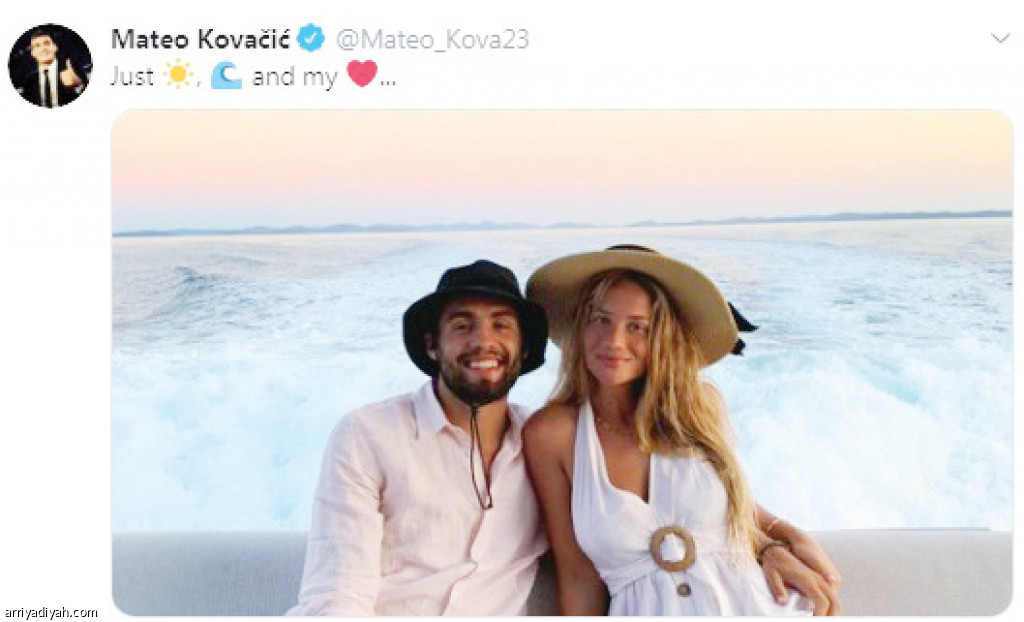
Task: Click the Mateo Kovačić display name
Action: click(x=200, y=39)
